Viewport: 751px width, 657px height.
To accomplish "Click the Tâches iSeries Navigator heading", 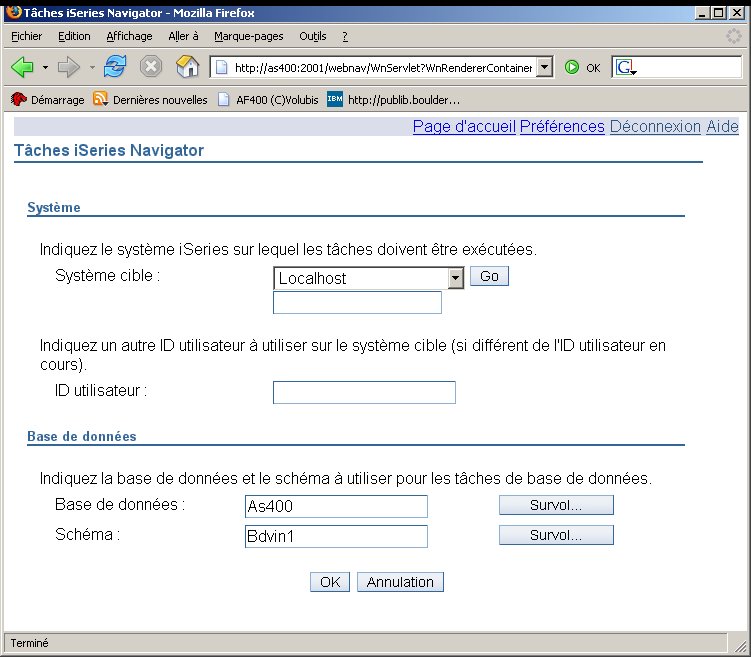I will 109,150.
